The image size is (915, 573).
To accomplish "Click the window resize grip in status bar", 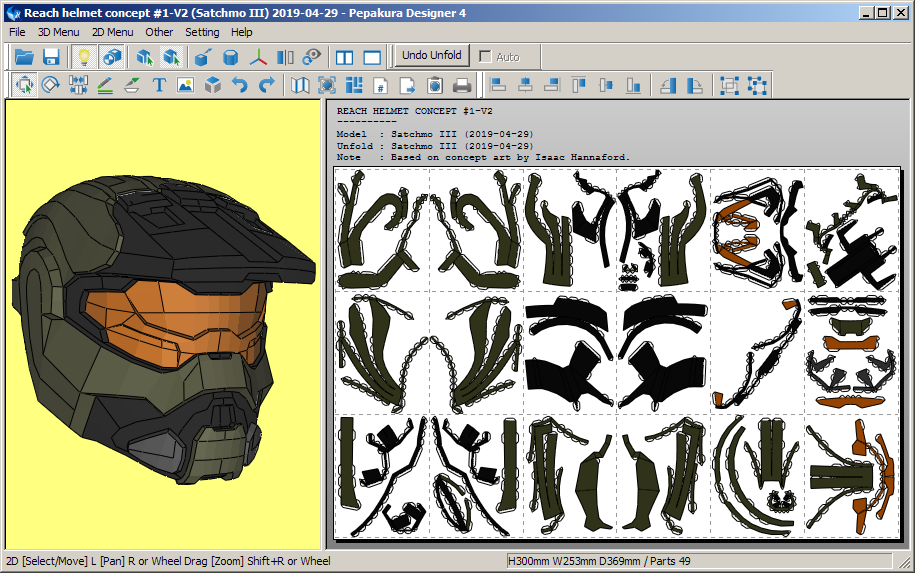I will point(904,562).
